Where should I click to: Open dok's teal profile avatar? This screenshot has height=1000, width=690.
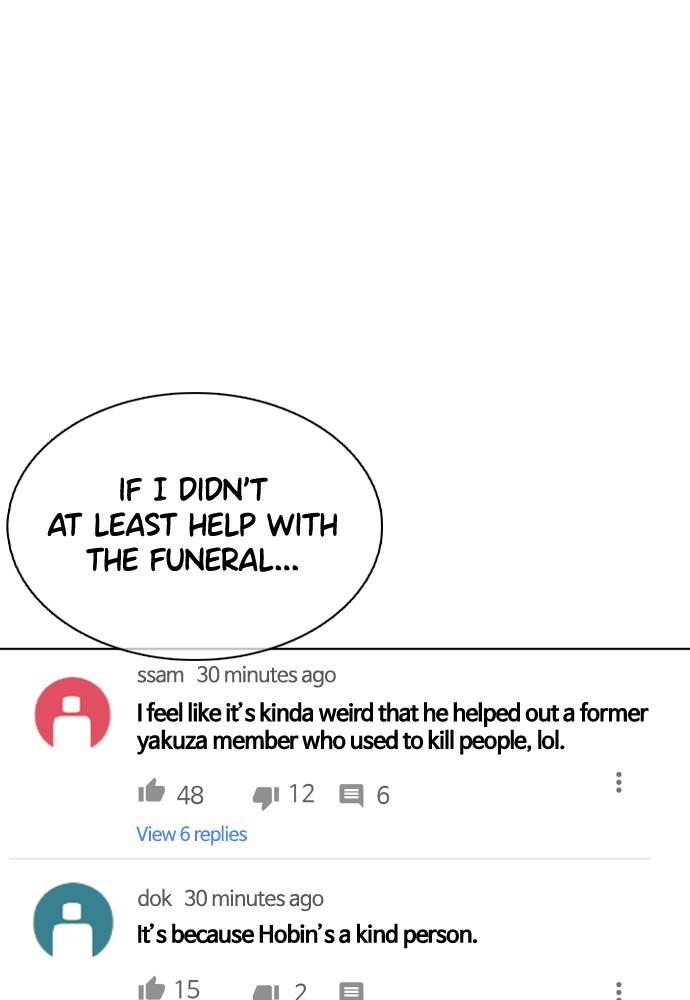point(73,919)
